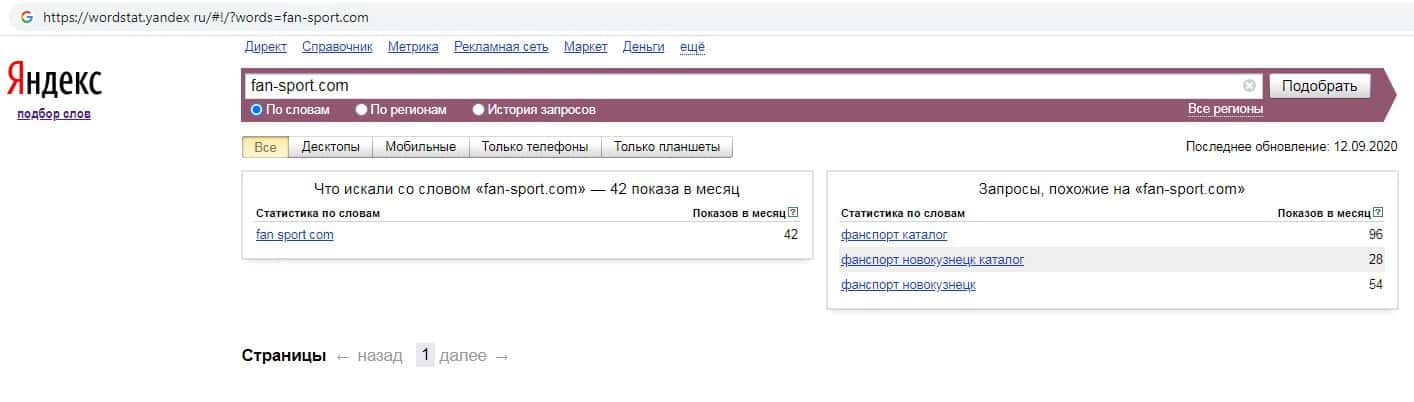
Task: Select the По регионам radio button
Action: [361, 110]
